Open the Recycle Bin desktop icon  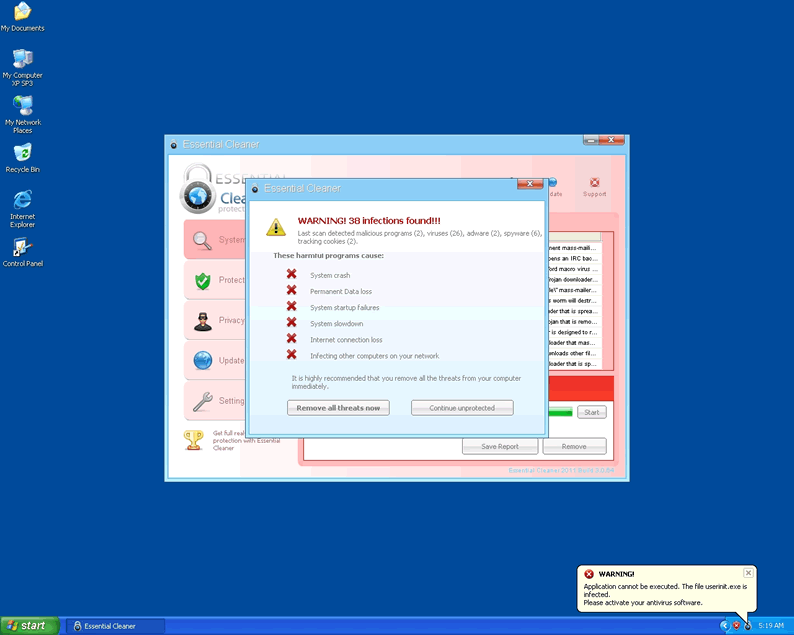pyautogui.click(x=22, y=153)
